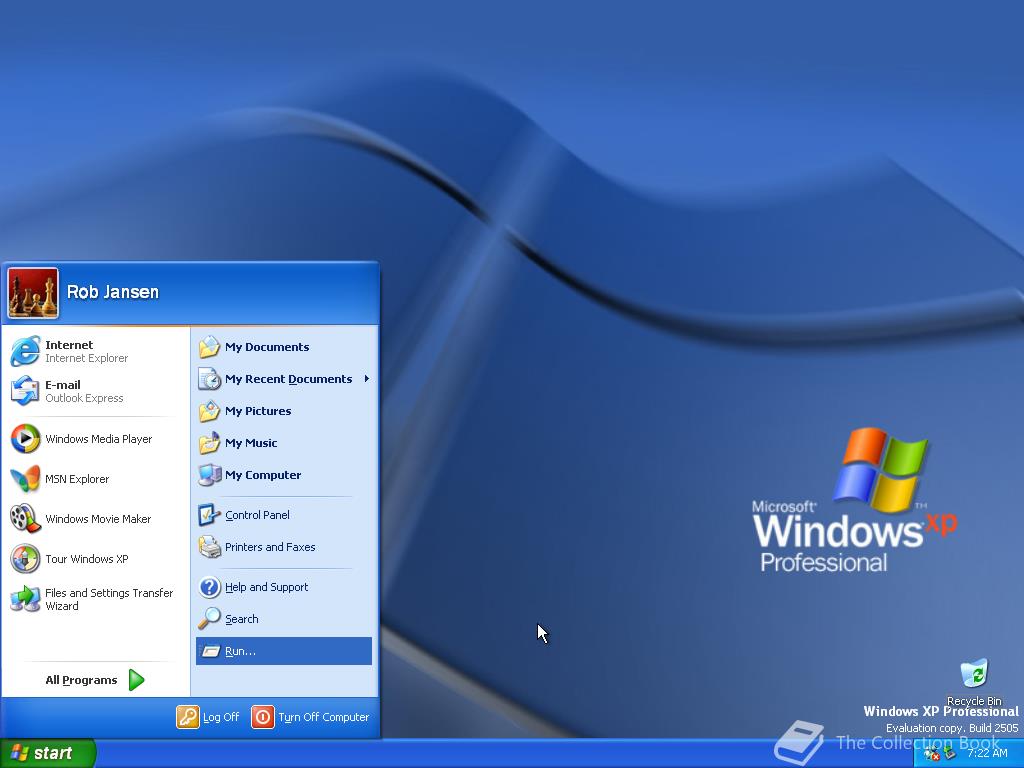1024x768 pixels.
Task: Open Files and Settings Transfer Wizard icon
Action: [25, 599]
